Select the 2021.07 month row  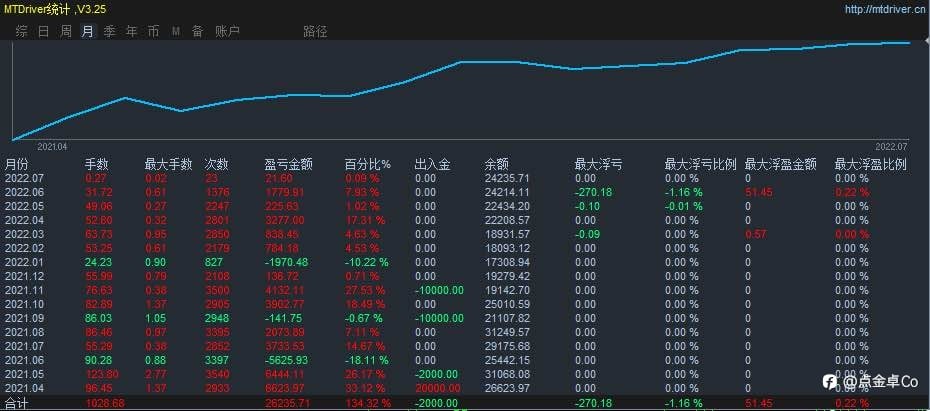point(465,346)
